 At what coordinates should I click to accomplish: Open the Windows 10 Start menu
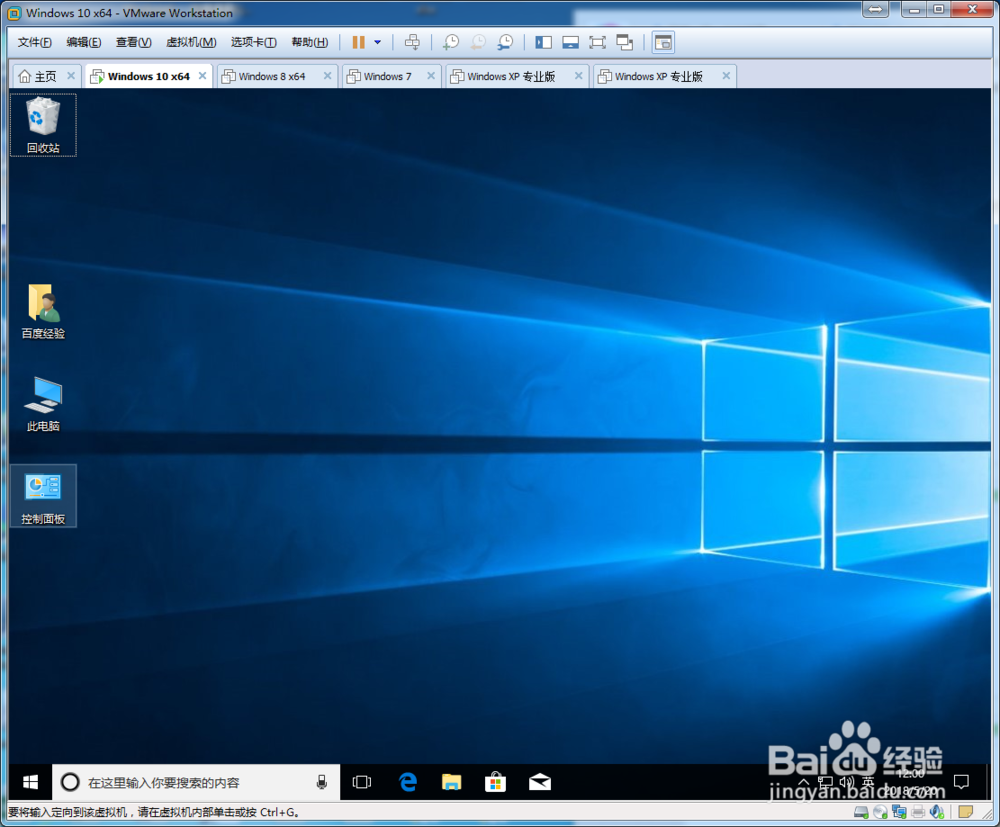pyautogui.click(x=30, y=782)
